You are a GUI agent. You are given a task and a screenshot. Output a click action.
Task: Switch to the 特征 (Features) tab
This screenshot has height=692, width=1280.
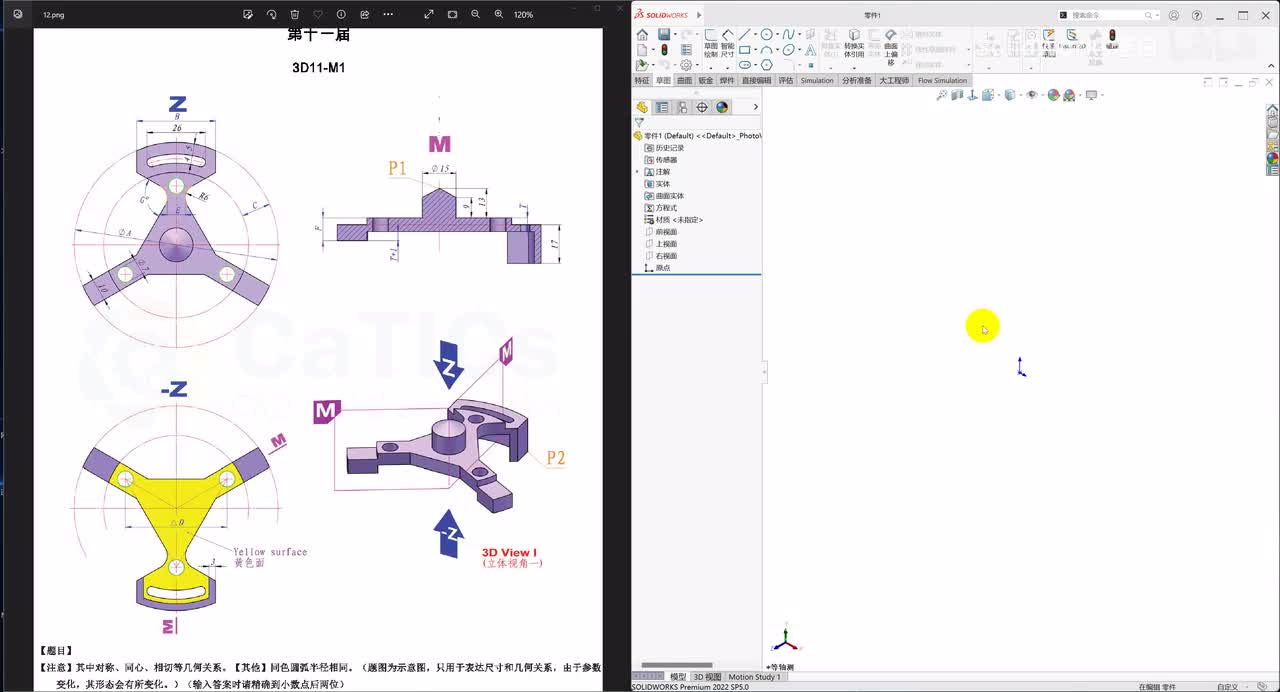click(642, 81)
